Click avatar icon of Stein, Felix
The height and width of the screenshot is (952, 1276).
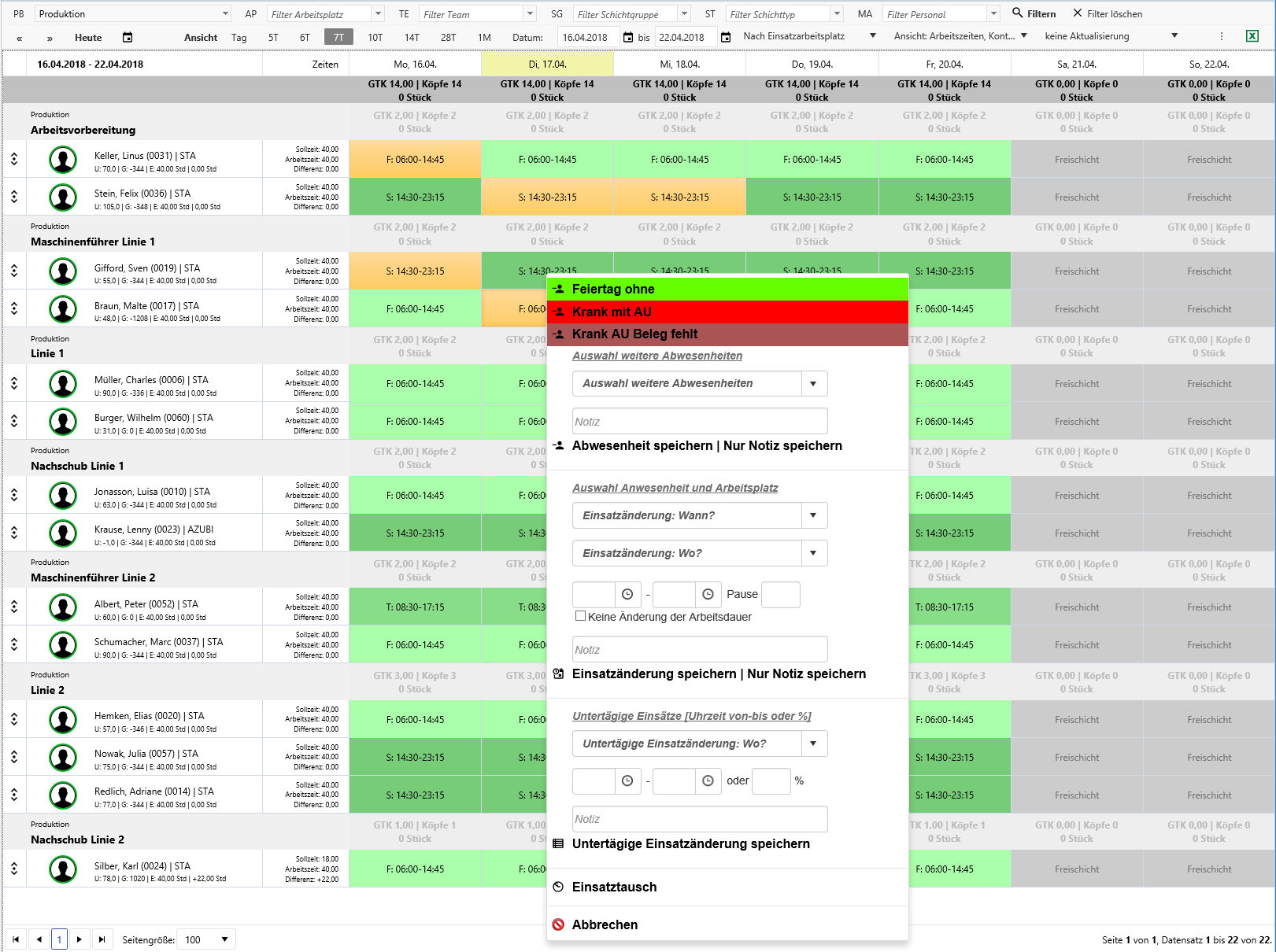63,197
